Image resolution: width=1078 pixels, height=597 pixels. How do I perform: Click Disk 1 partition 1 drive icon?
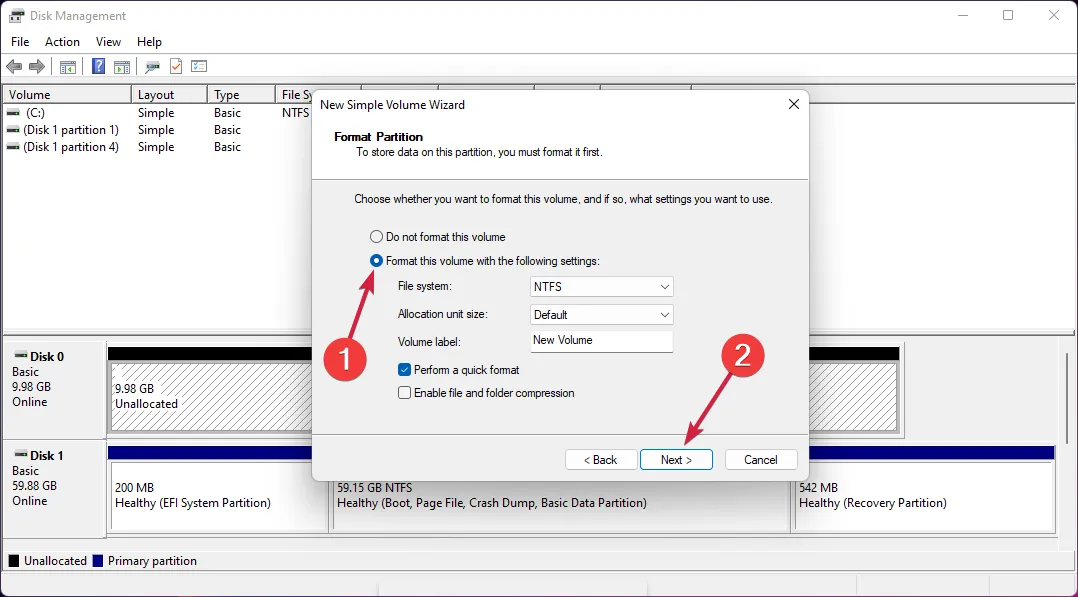pyautogui.click(x=13, y=130)
